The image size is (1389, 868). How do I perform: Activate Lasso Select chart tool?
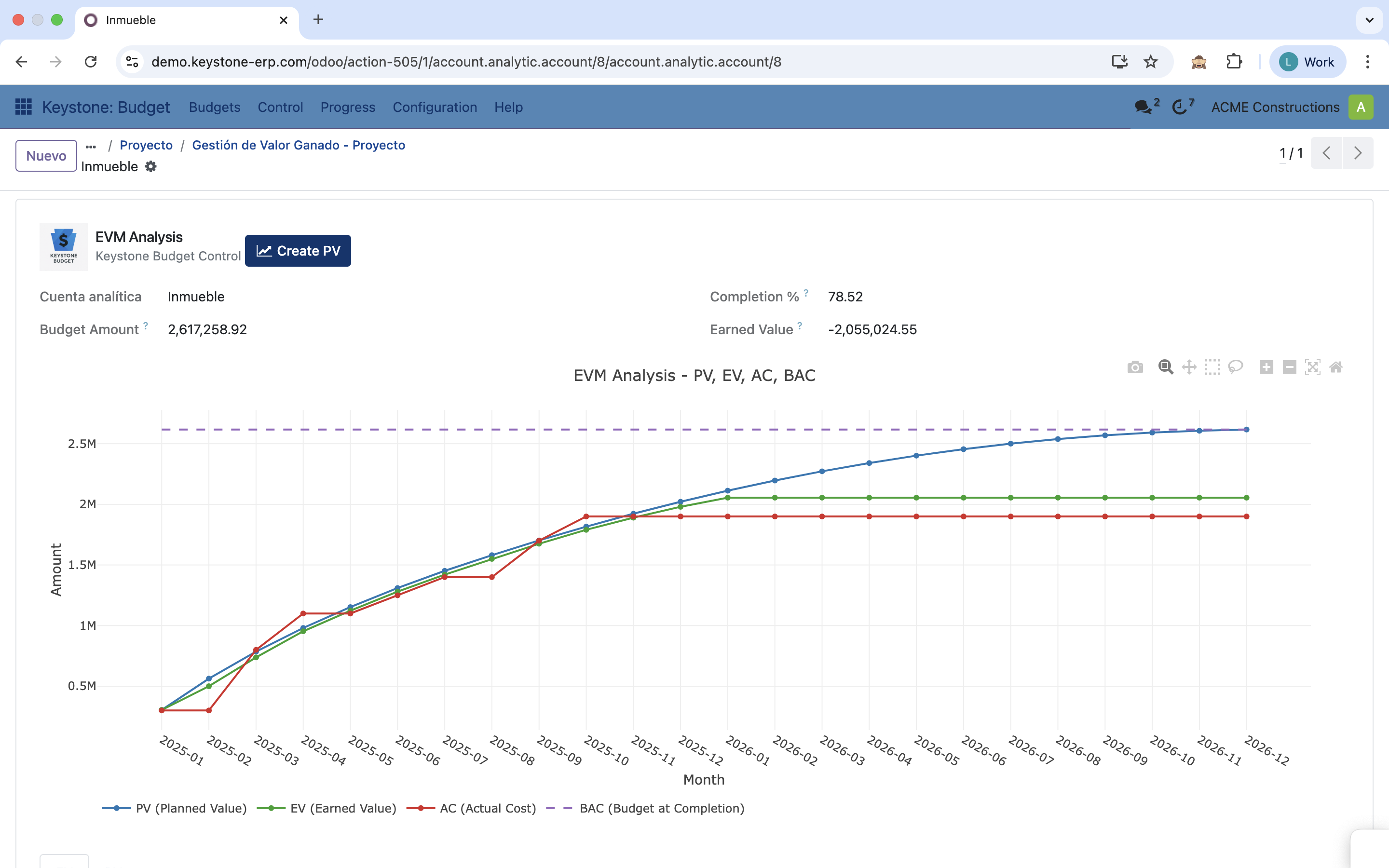click(1235, 367)
